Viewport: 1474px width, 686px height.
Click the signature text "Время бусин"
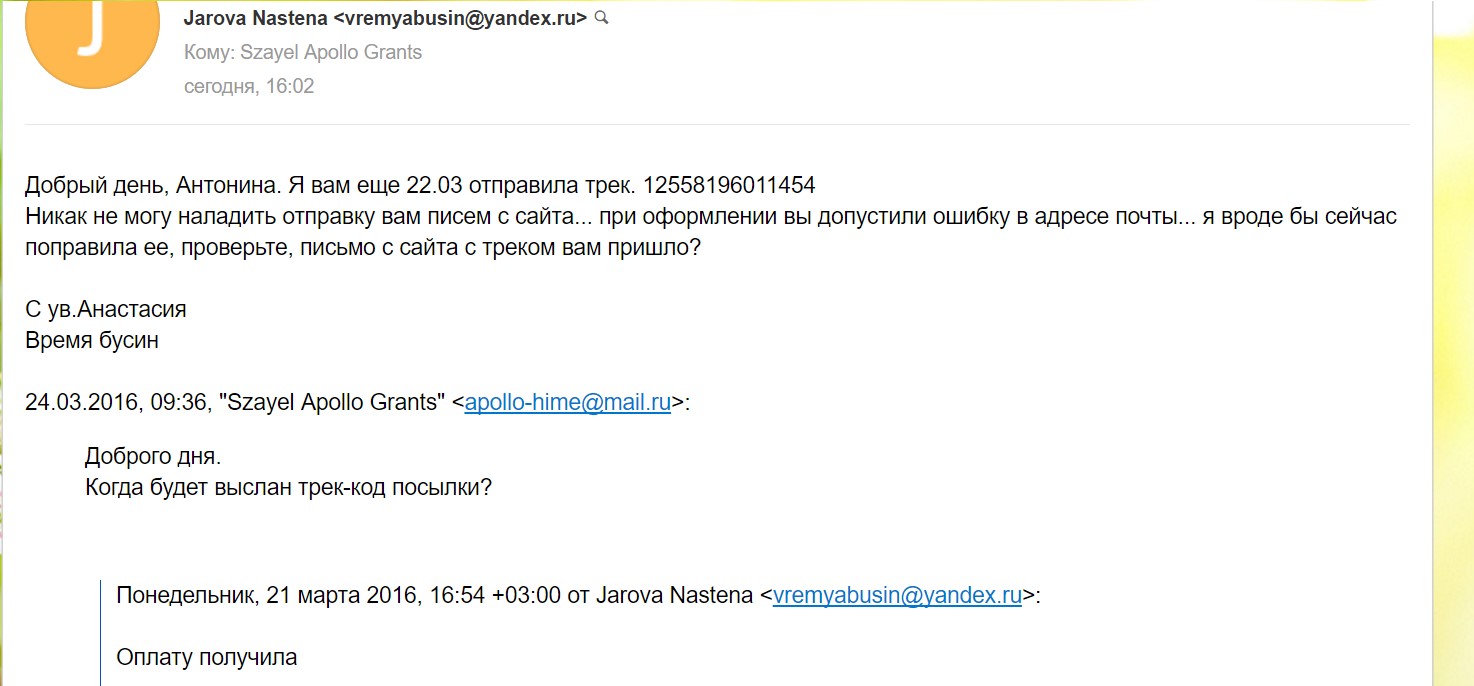92,340
